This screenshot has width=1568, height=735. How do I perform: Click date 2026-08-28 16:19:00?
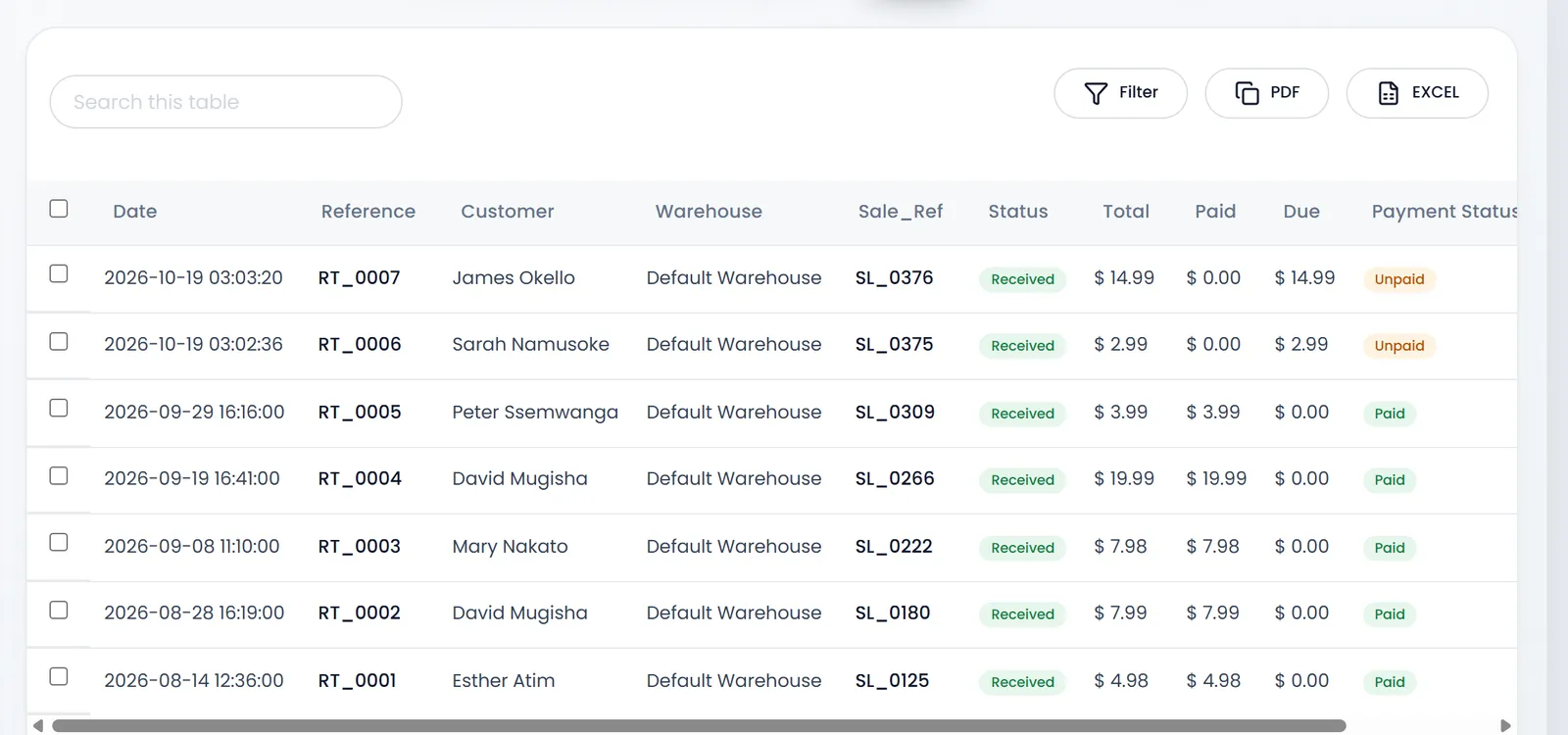click(194, 613)
